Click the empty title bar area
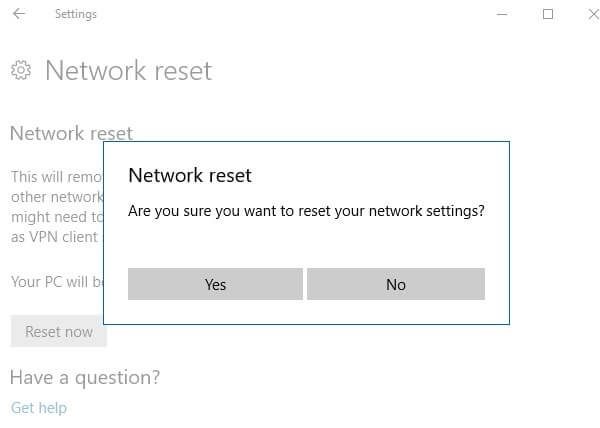The image size is (600, 428). click(x=300, y=14)
